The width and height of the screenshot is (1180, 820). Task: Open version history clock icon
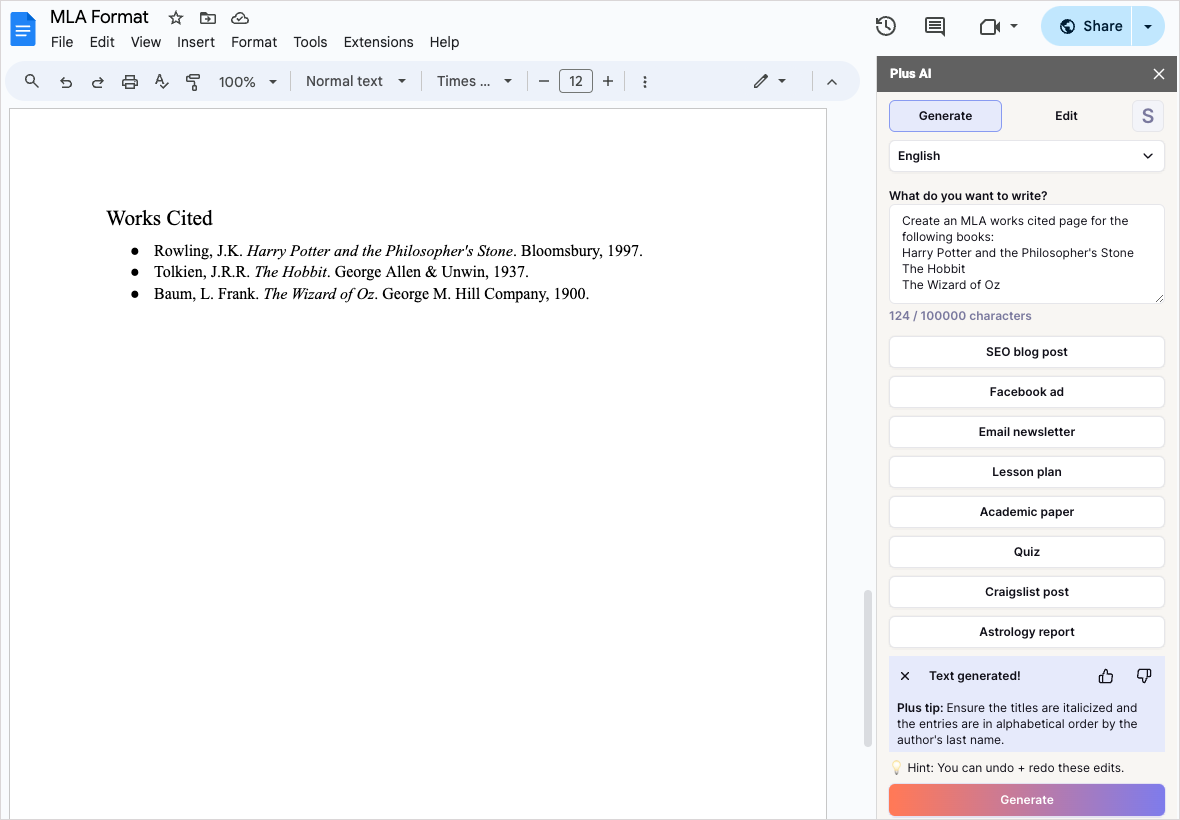pos(886,26)
